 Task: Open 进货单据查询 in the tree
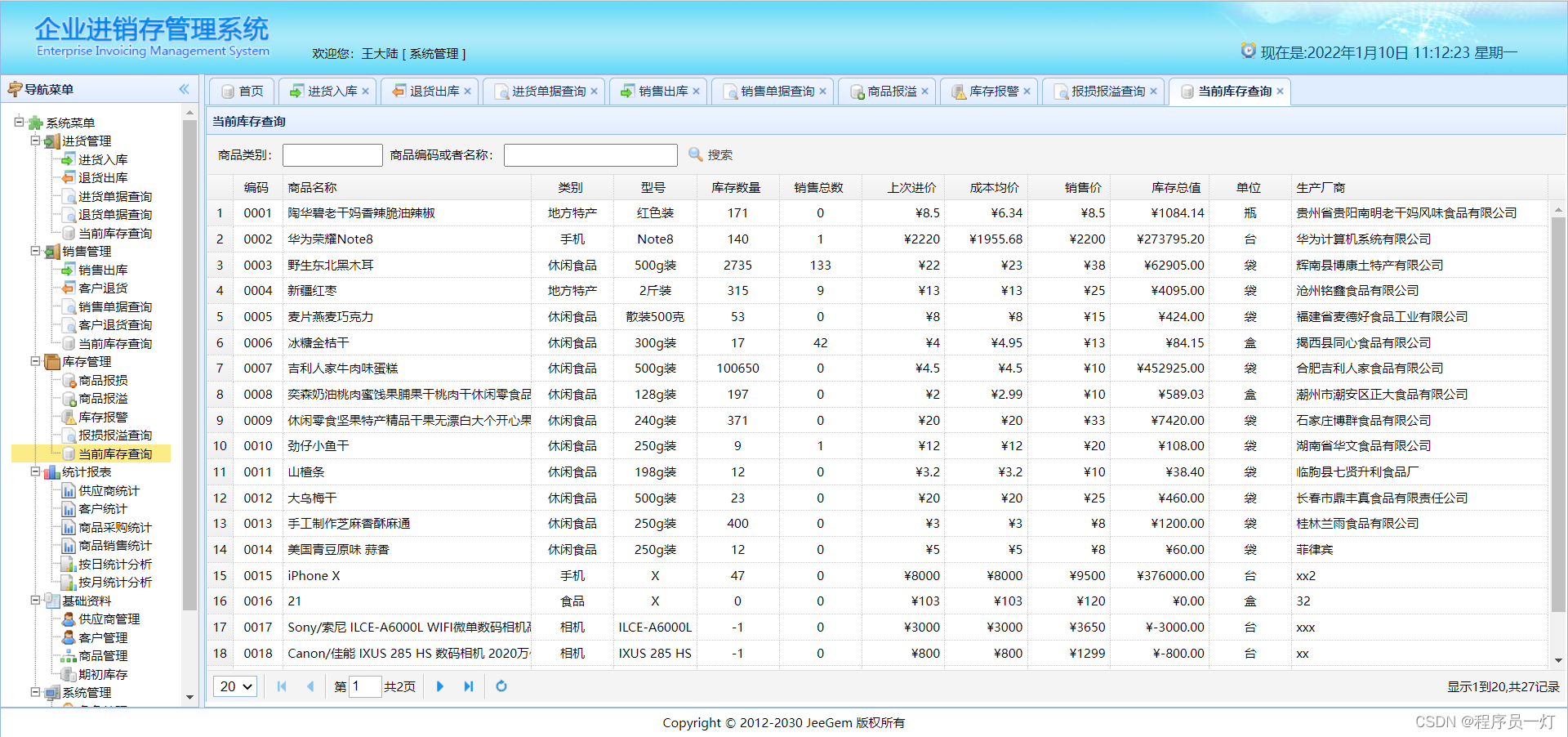point(115,196)
